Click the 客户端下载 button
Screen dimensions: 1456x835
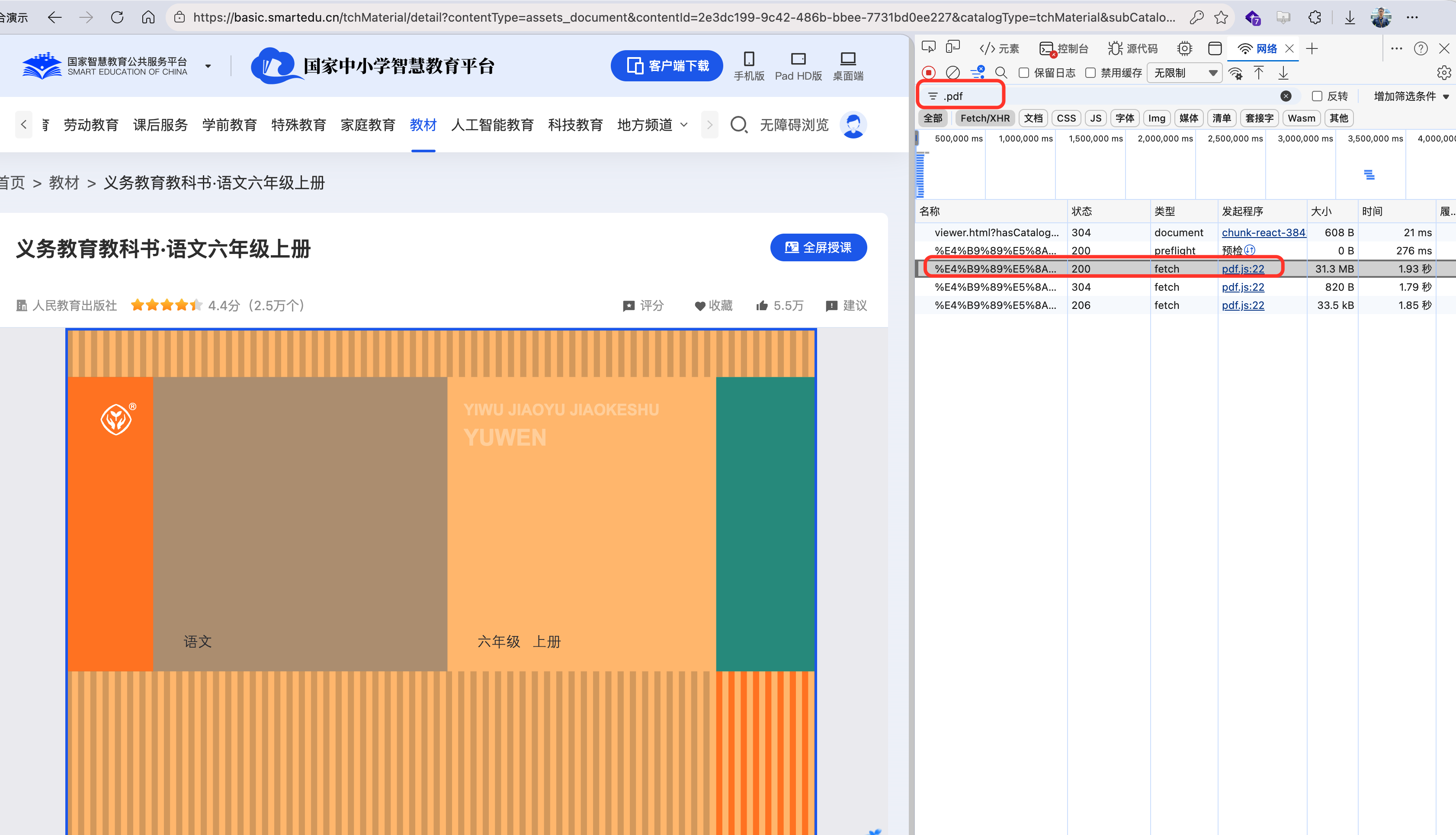click(x=667, y=66)
